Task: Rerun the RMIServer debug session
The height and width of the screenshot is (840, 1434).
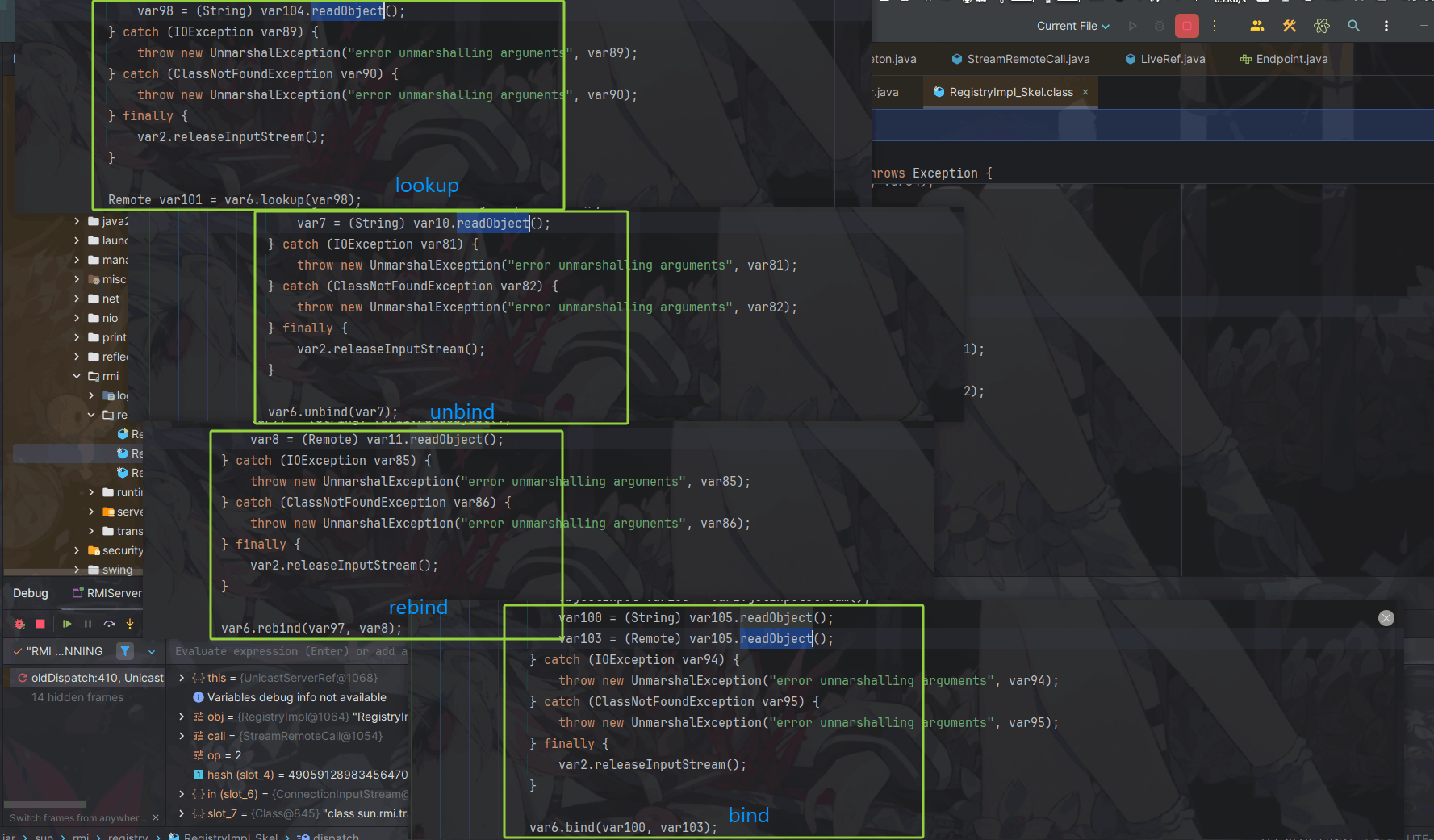Action: point(19,623)
